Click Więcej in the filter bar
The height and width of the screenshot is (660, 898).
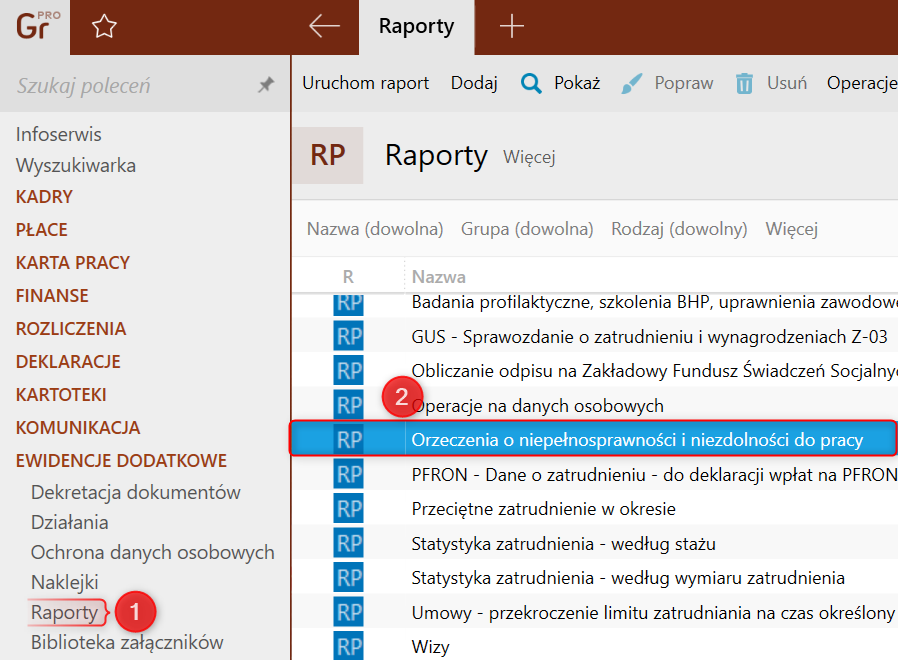(791, 230)
